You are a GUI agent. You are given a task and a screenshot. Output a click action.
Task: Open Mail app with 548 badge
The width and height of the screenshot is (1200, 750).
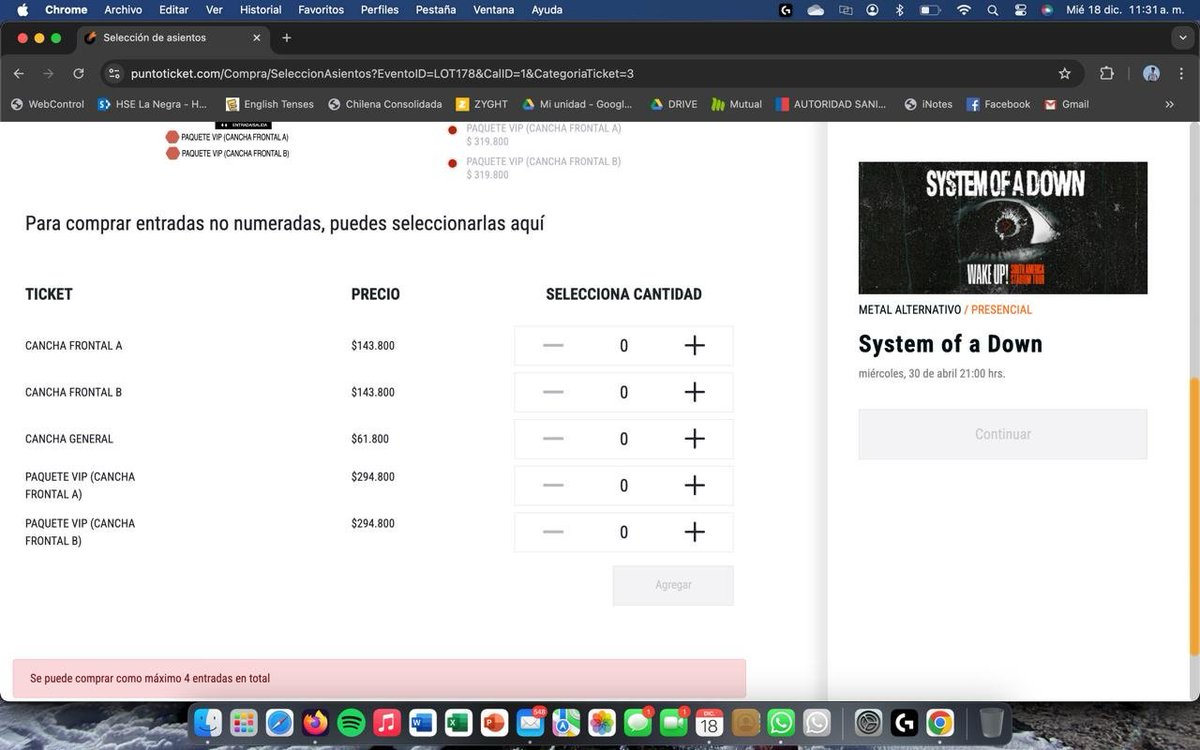530,722
